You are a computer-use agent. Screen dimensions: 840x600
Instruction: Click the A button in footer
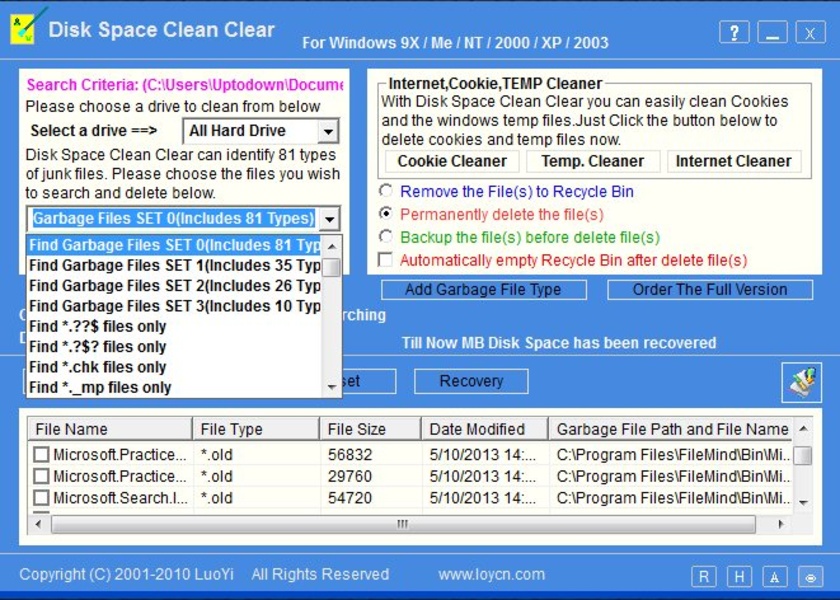pyautogui.click(x=775, y=577)
